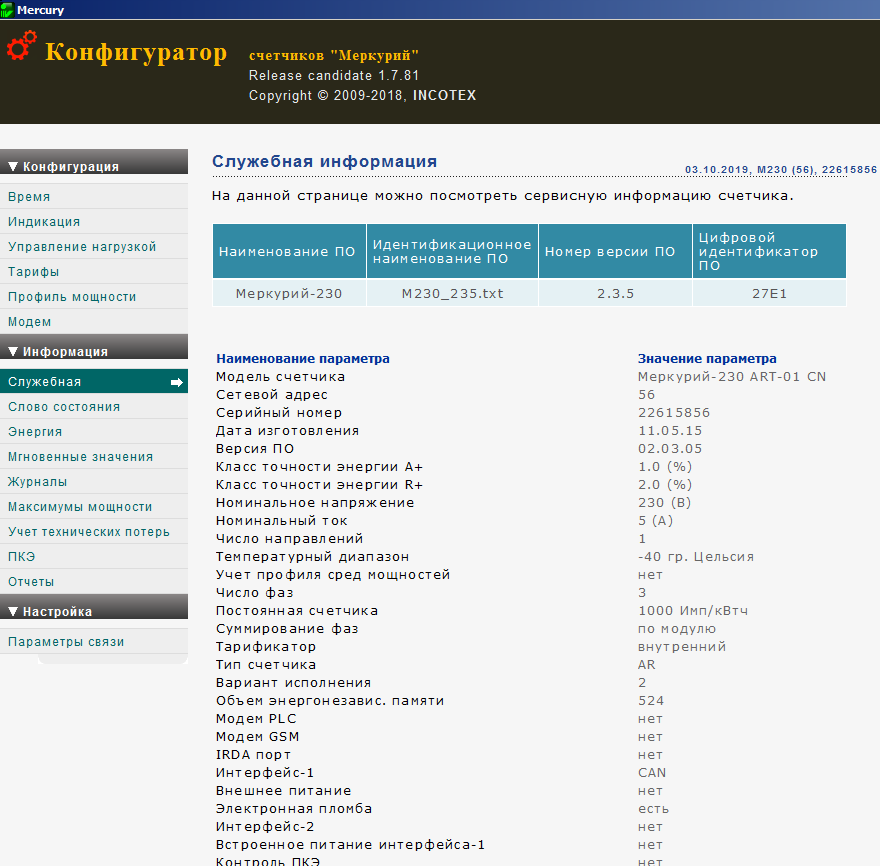Screen dimensions: 880x866
Task: Select the Меркурий-230 ART-01 CN value
Action: click(x=732, y=377)
